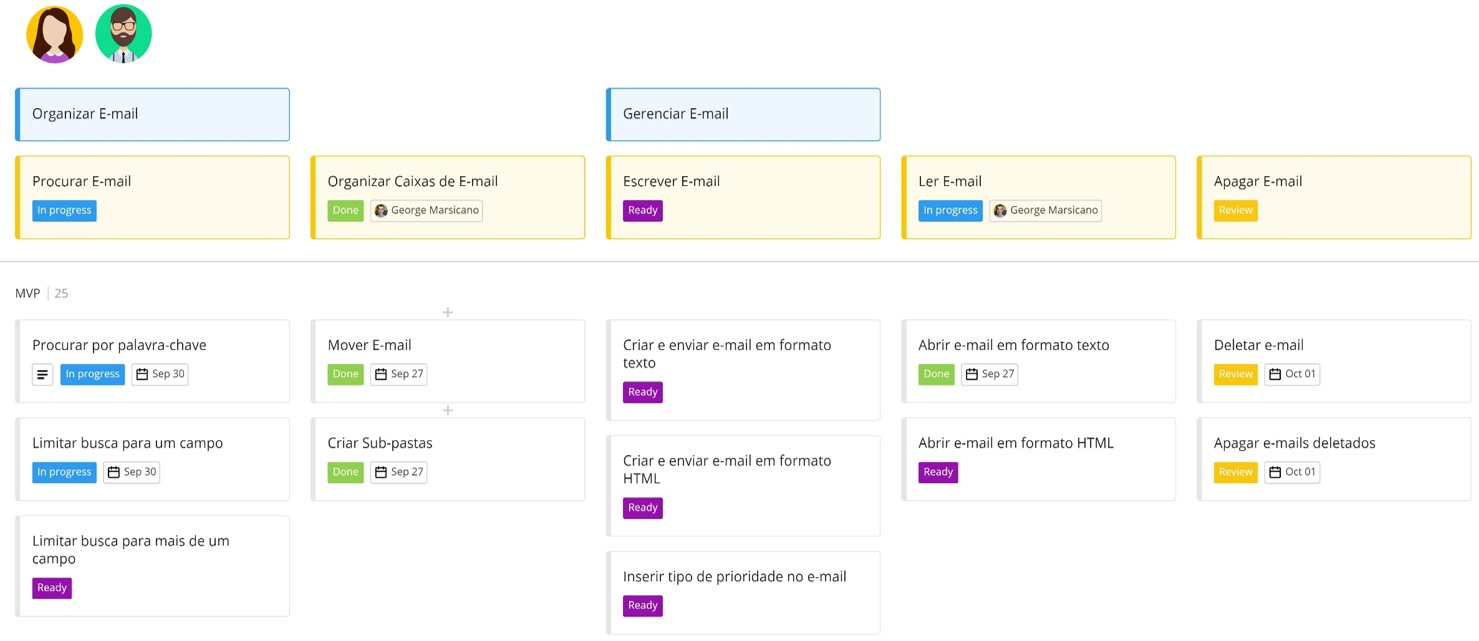The image size is (1479, 641).
Task: Click George Marsicano assignee on Organizar Caixas
Action: click(x=426, y=211)
